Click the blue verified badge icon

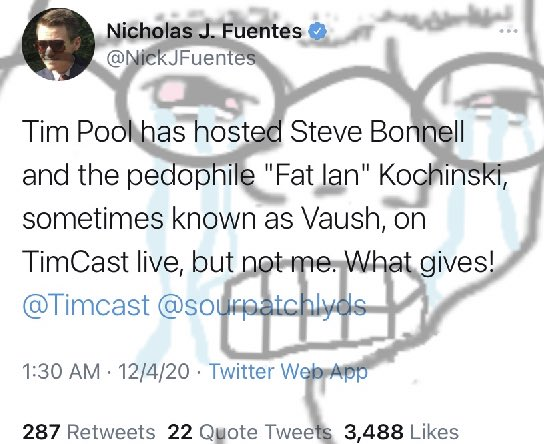tap(316, 31)
